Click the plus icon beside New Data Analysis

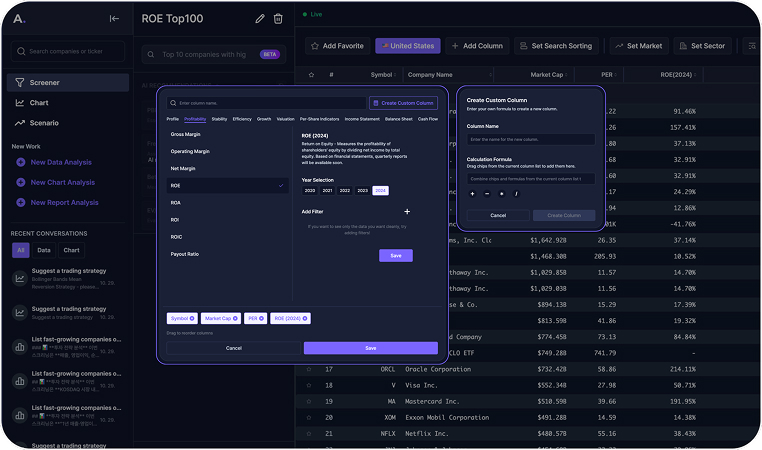coord(21,162)
